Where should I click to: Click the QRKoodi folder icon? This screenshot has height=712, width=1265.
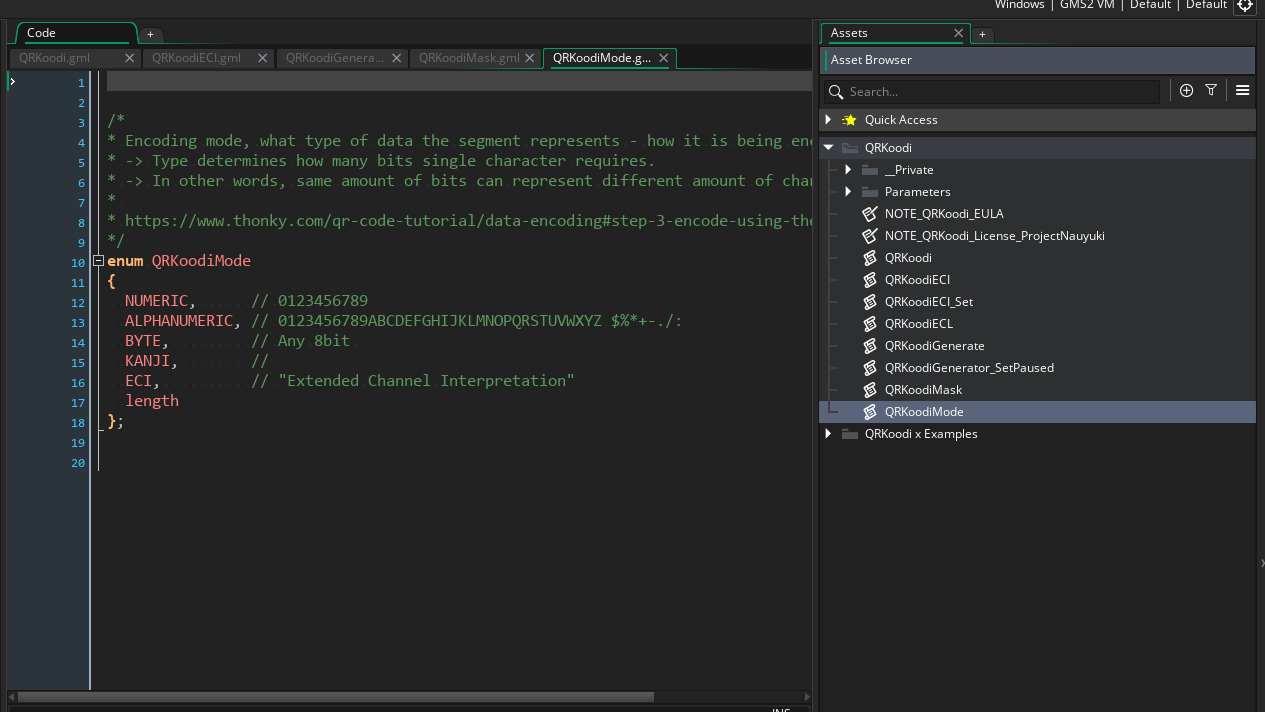coord(850,148)
